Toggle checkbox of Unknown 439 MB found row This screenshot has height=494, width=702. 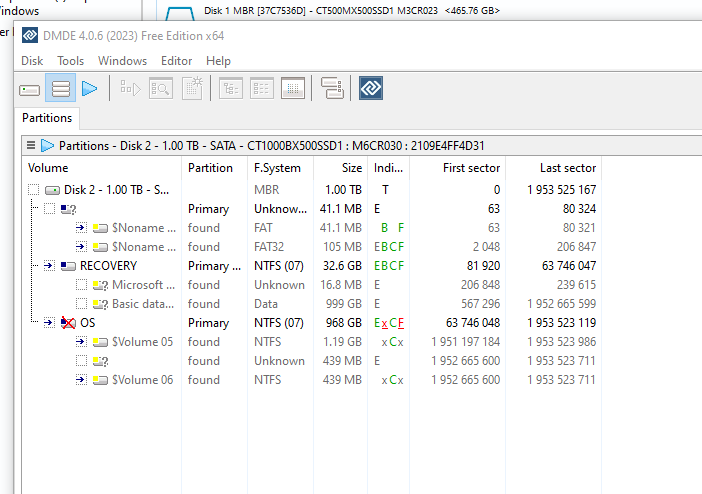point(81,361)
